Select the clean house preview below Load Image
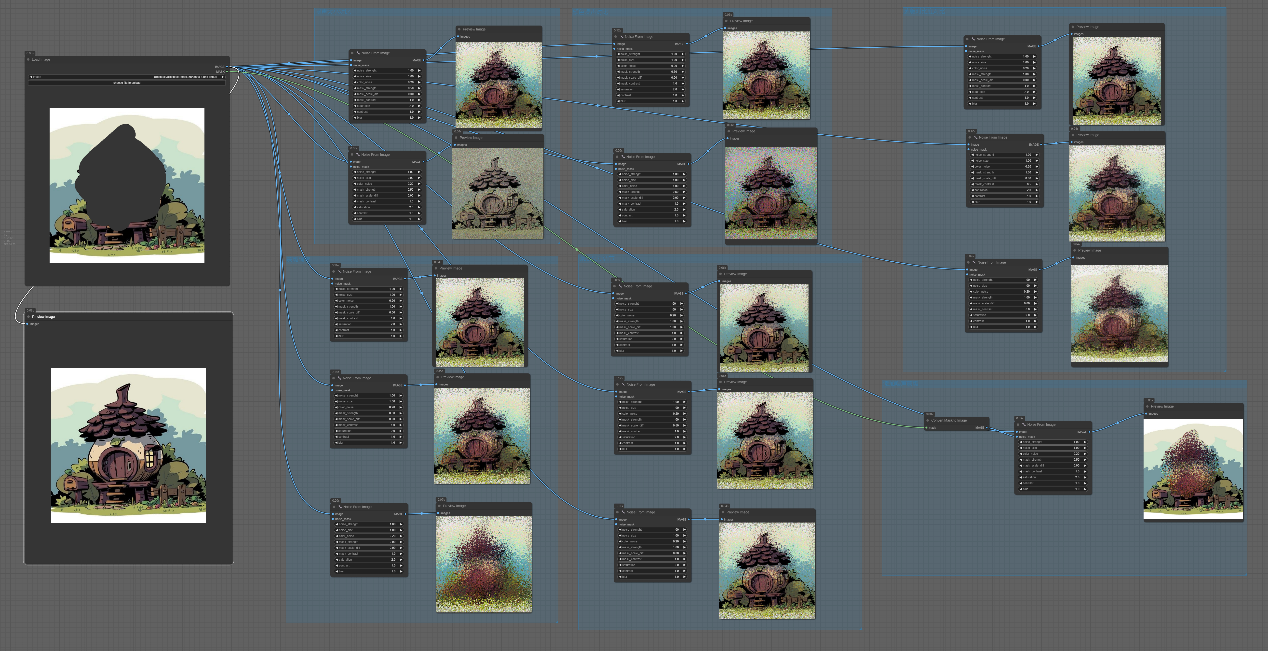This screenshot has height=651, width=1268. (128, 445)
